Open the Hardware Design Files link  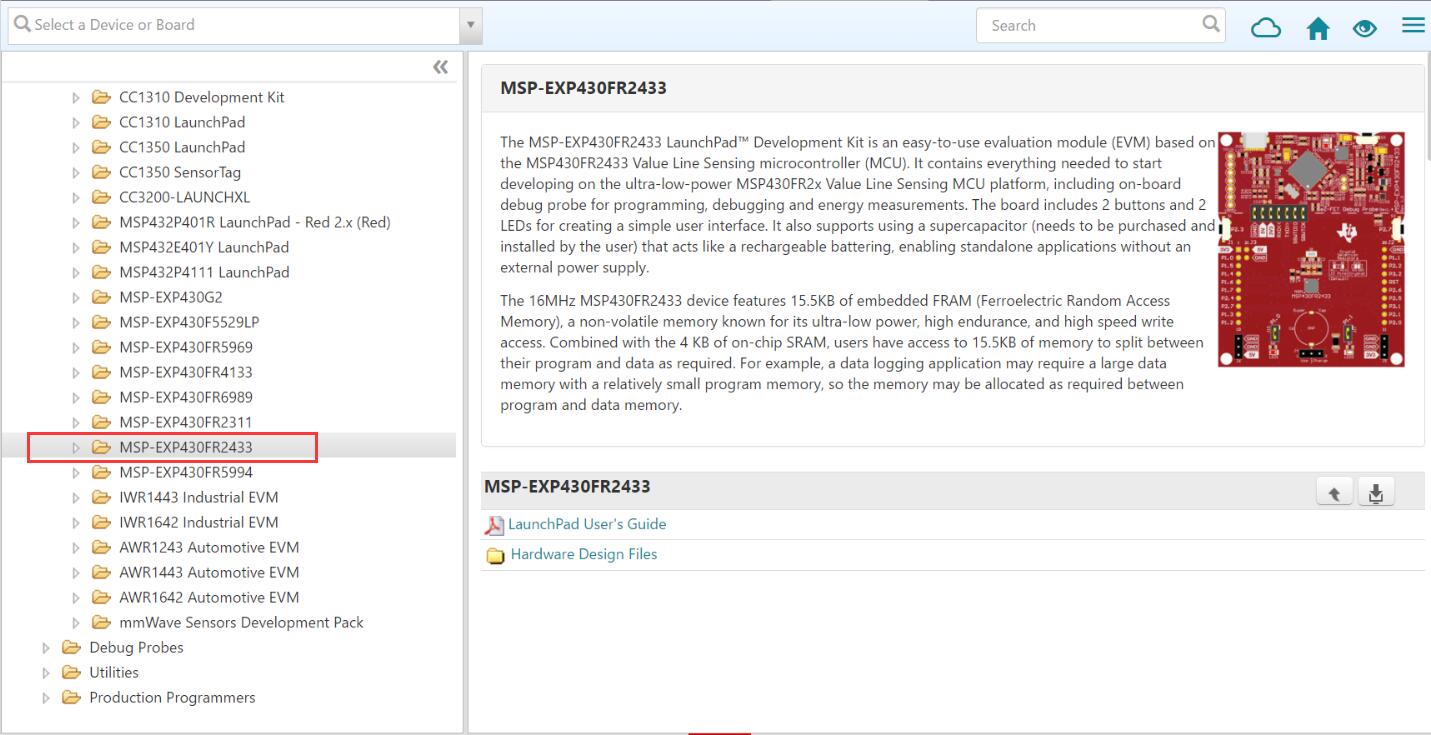pos(584,554)
